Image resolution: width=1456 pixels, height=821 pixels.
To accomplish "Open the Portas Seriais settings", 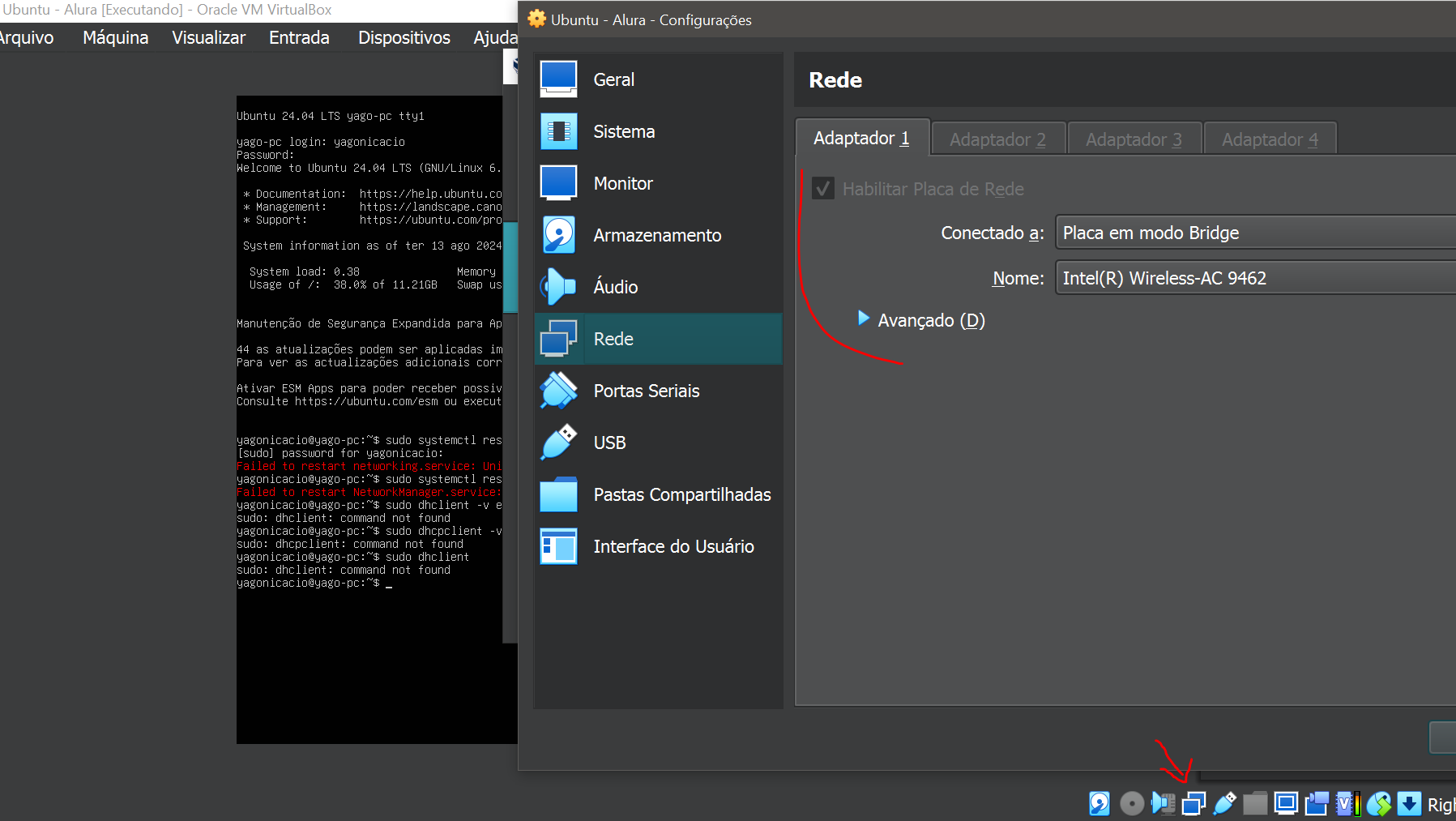I will 658,391.
